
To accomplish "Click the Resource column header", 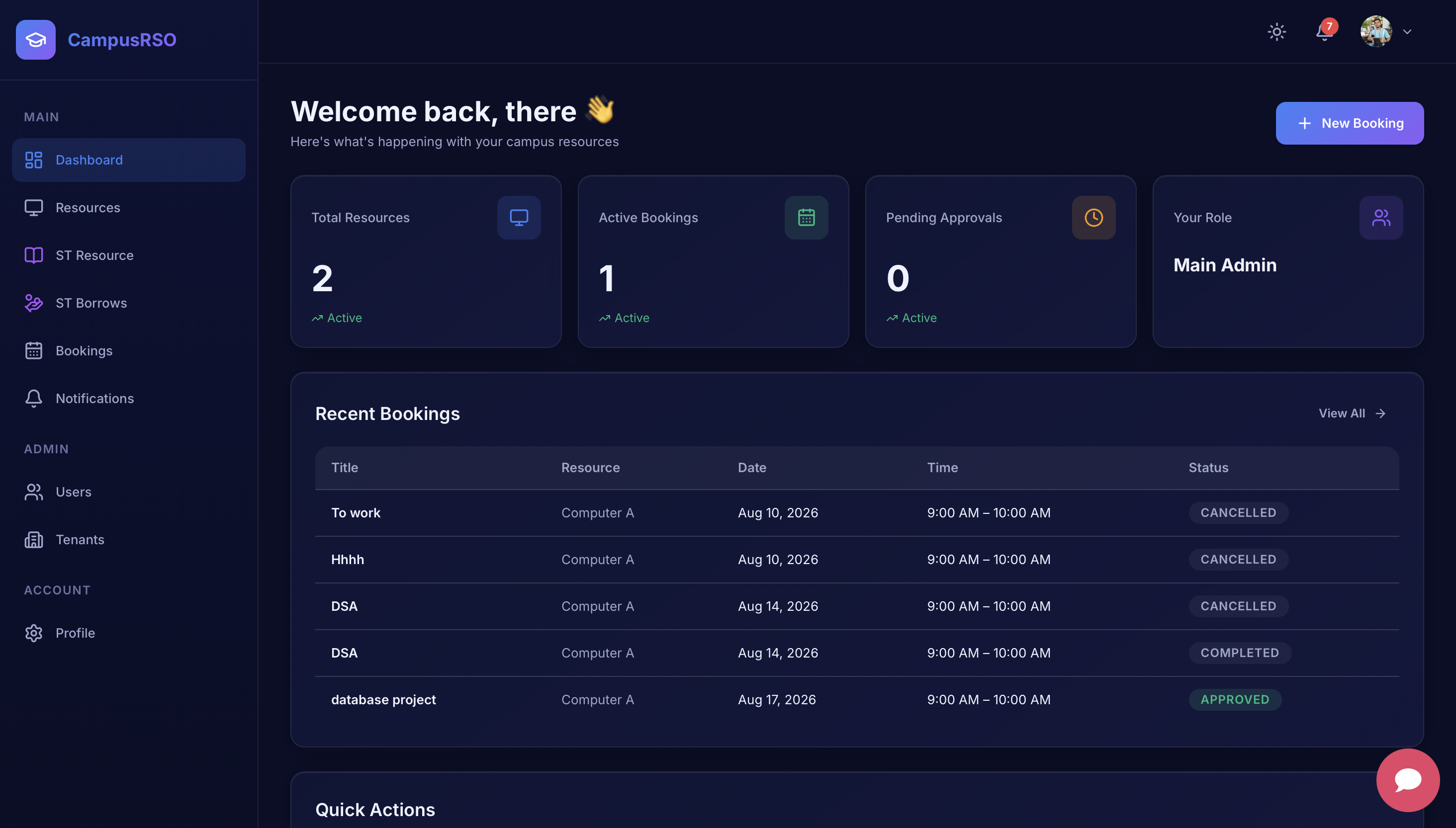I will click(591, 468).
